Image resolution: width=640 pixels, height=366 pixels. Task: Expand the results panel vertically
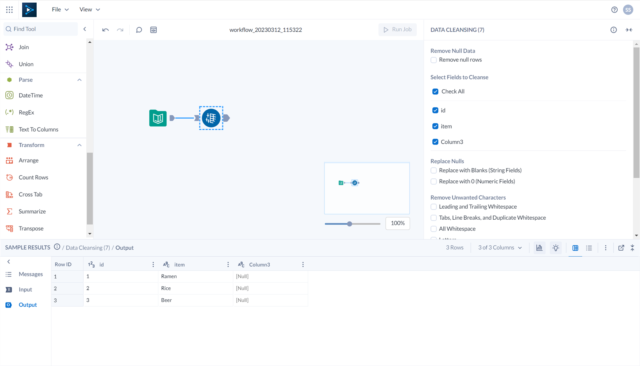click(632, 248)
